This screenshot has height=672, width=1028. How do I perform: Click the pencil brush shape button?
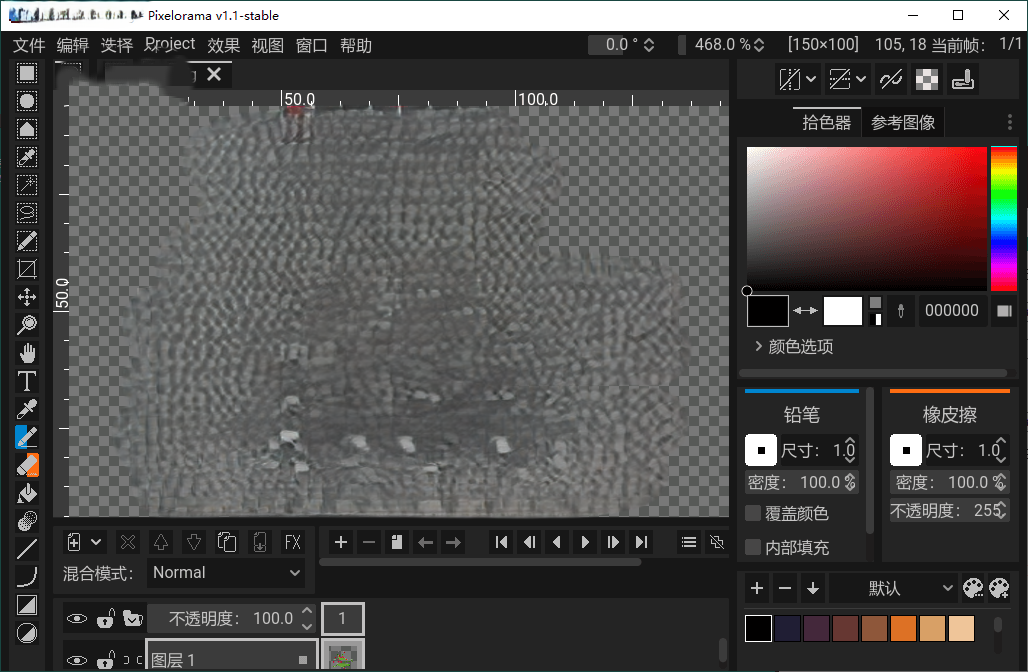761,450
